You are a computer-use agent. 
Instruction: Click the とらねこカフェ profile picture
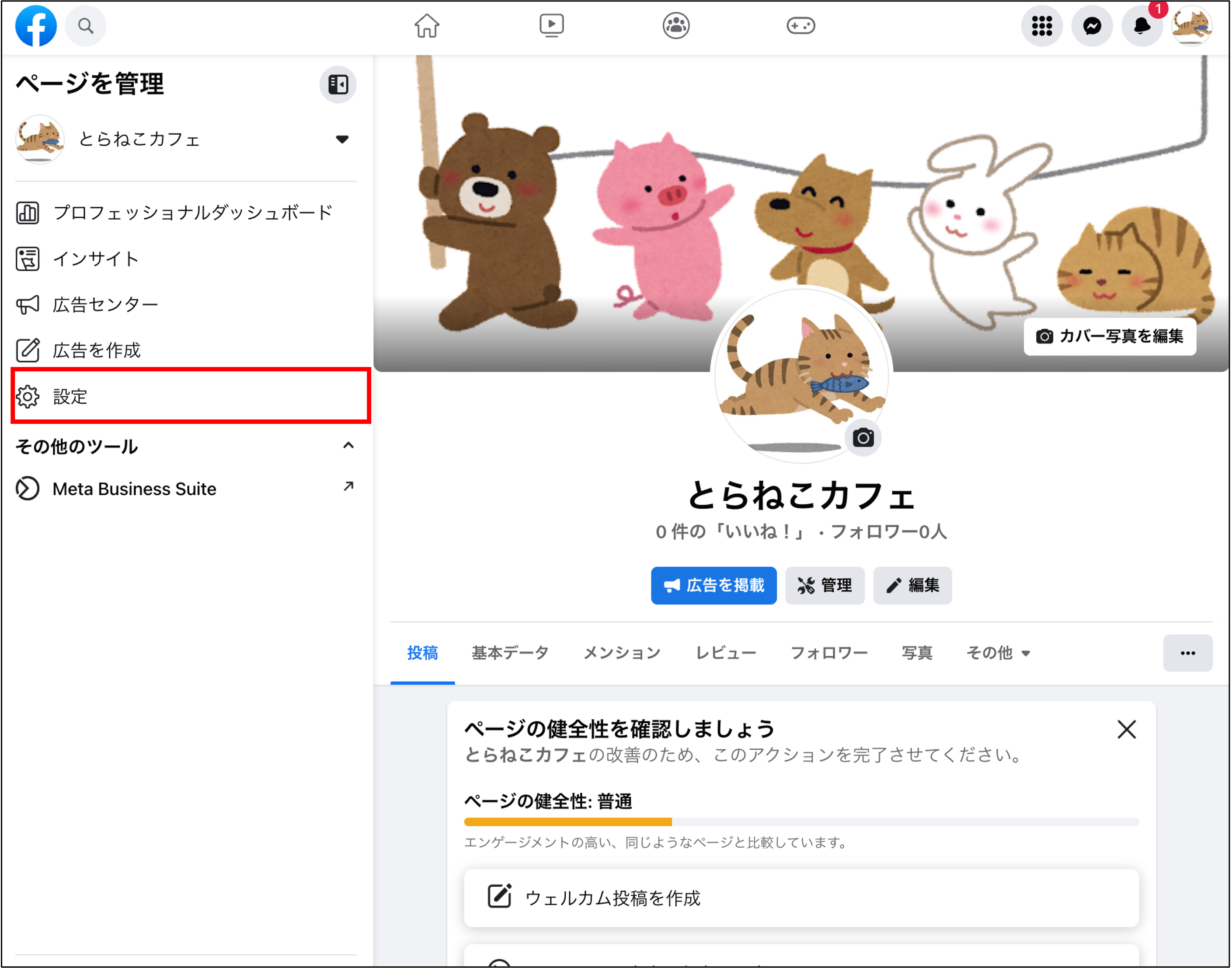[801, 375]
